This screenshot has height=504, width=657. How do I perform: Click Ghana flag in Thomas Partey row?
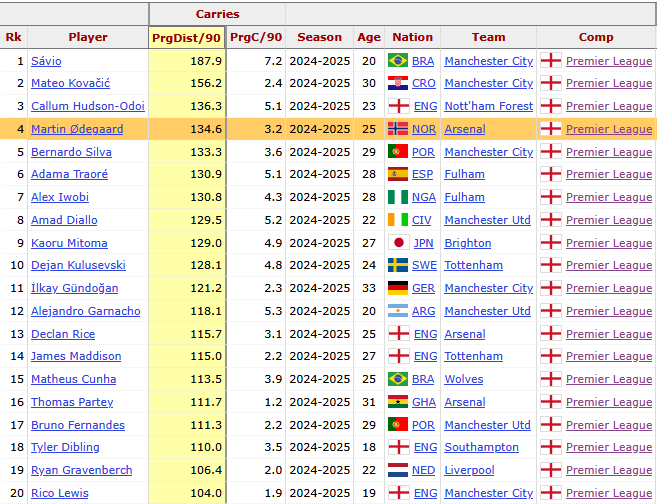398,402
